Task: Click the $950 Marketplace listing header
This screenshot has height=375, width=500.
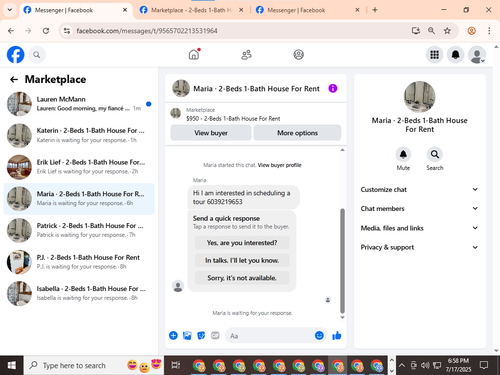Action: (256, 114)
